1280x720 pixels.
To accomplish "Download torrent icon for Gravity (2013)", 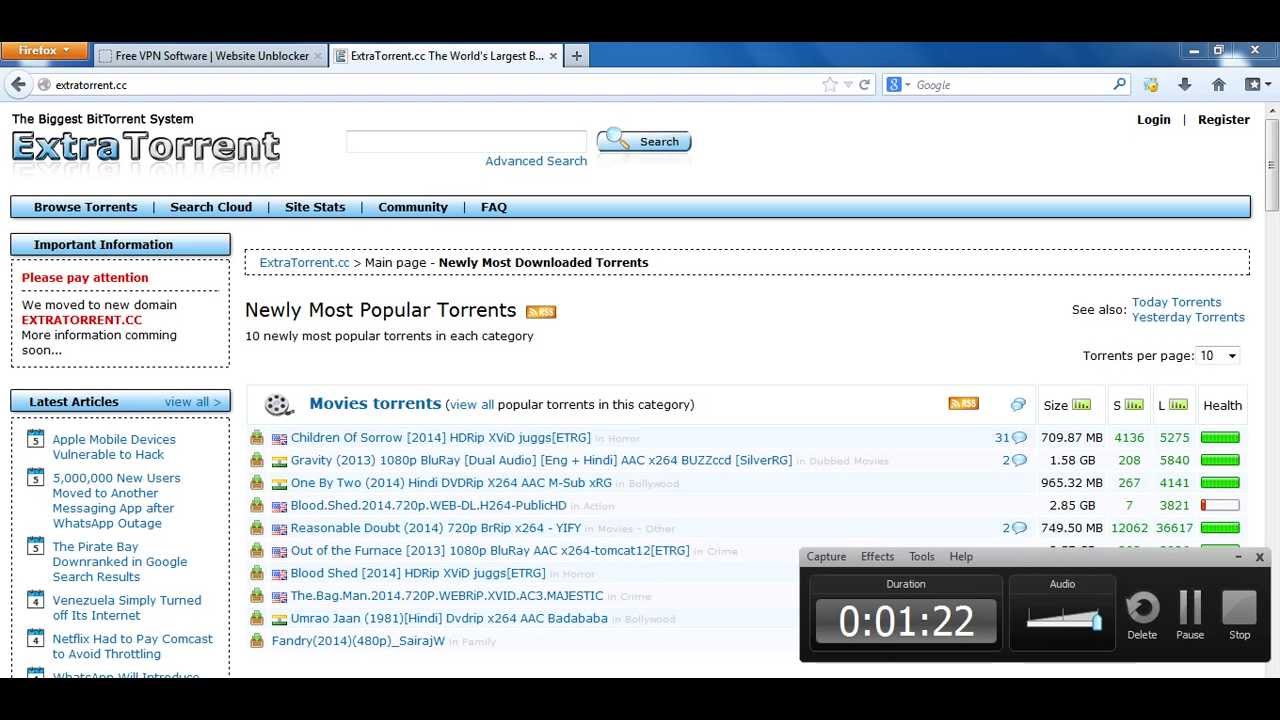I will [257, 460].
